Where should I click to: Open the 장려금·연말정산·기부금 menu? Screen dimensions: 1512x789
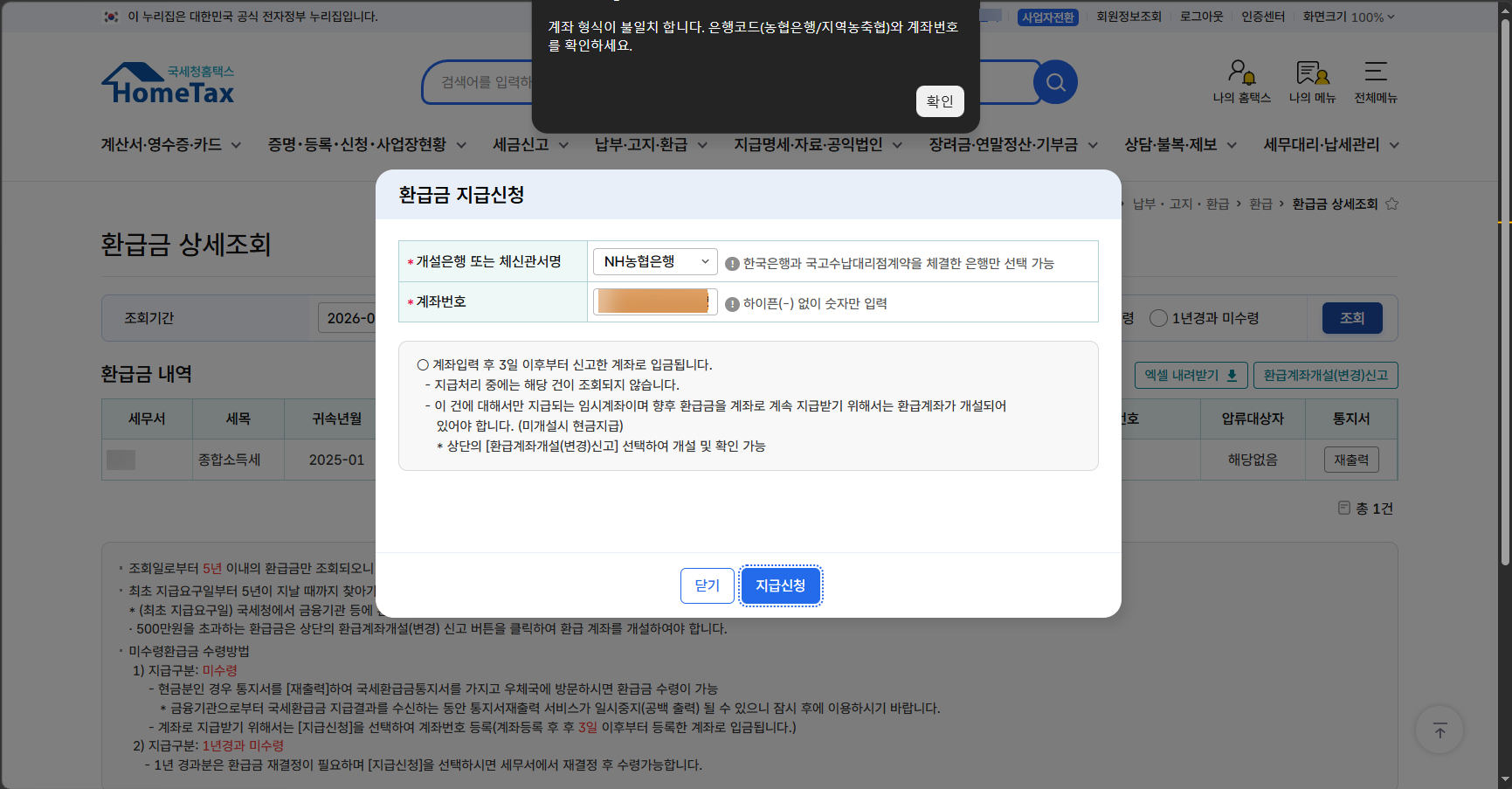[x=1014, y=145]
